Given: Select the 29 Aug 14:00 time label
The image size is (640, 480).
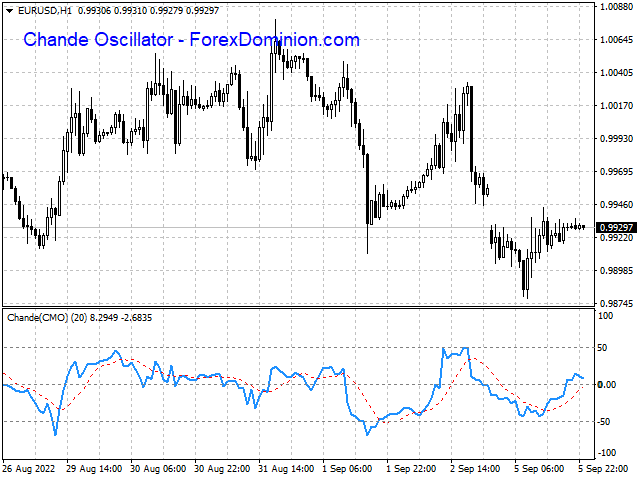Looking at the screenshot, I should tap(94, 469).
